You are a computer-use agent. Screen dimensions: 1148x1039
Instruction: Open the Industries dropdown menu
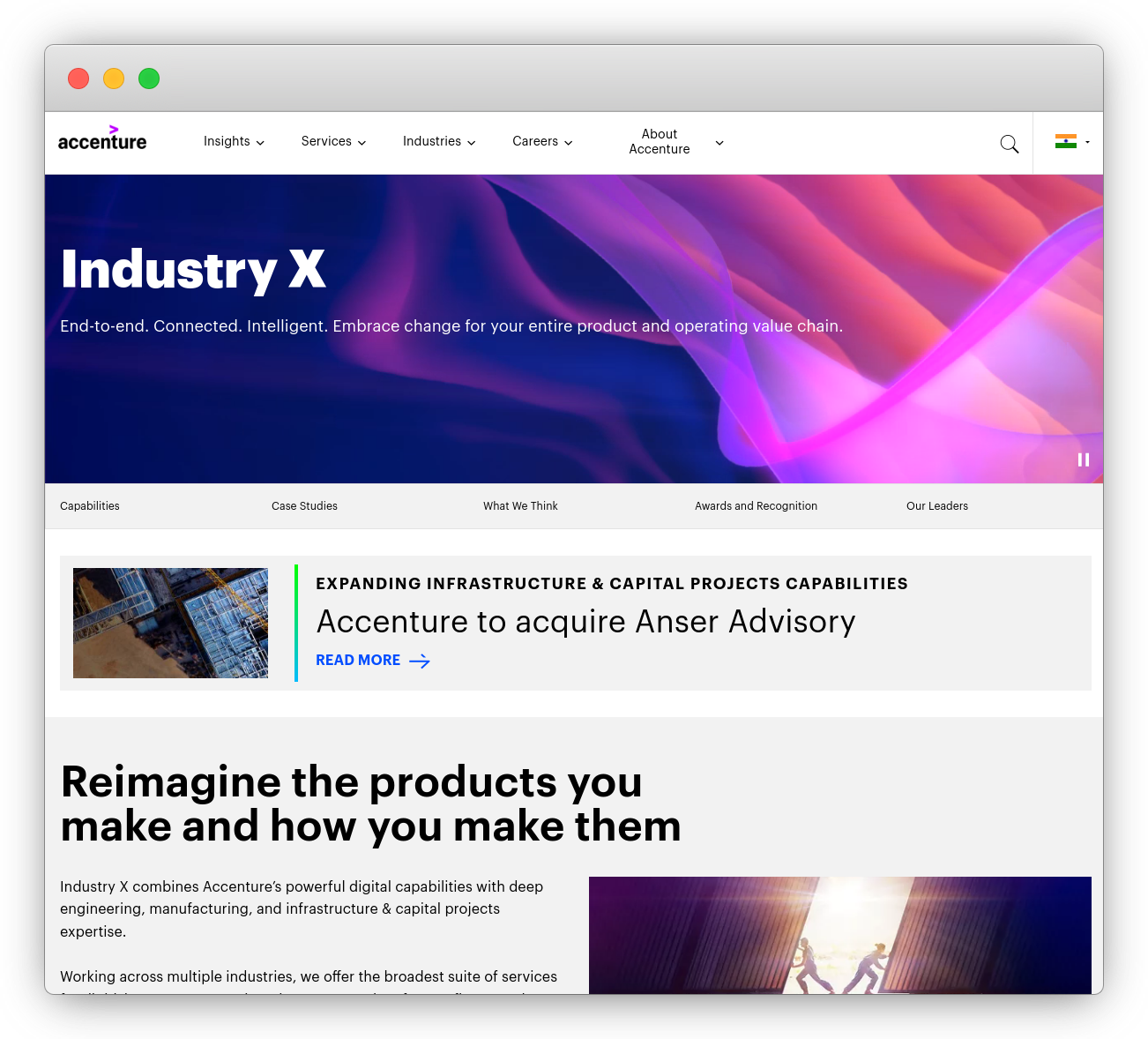(x=439, y=141)
